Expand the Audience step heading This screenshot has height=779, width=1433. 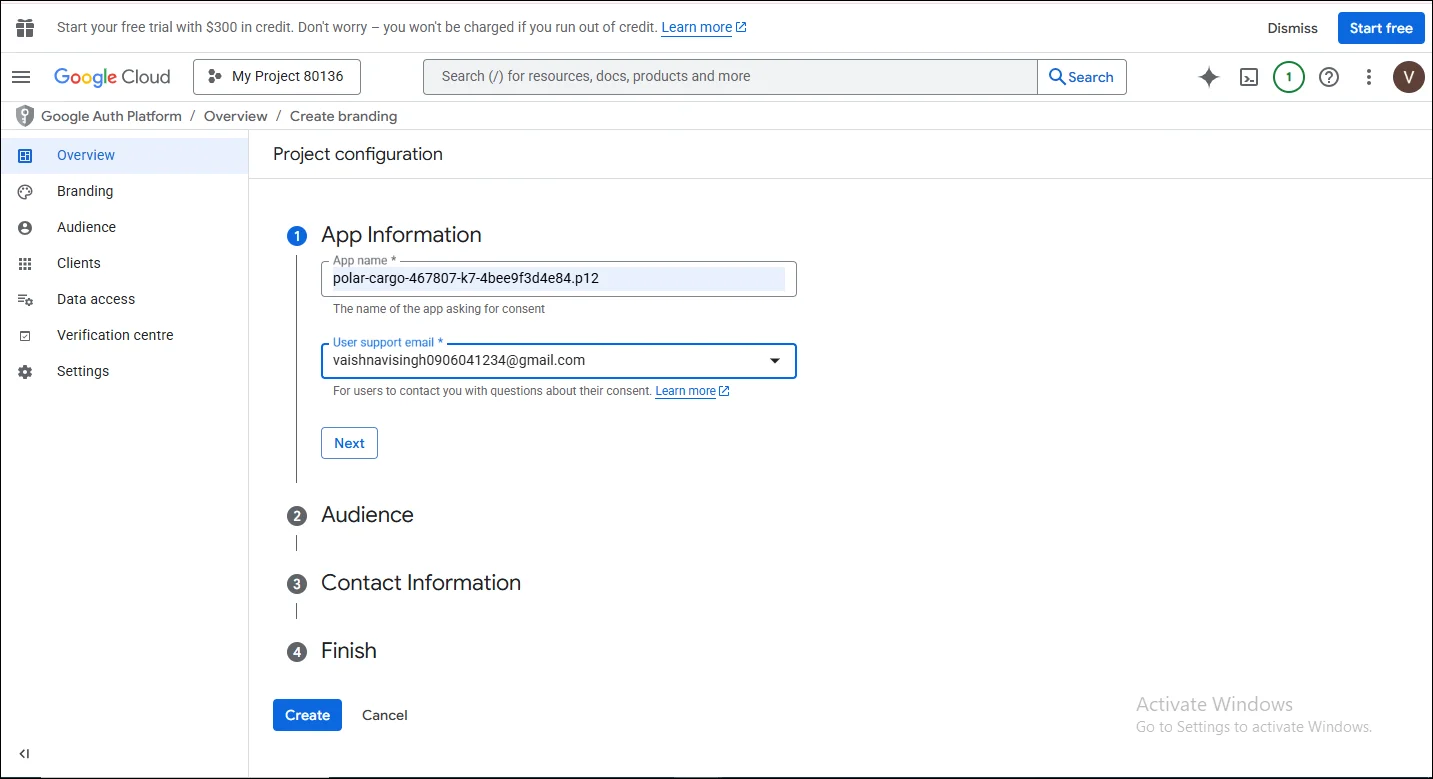(367, 515)
